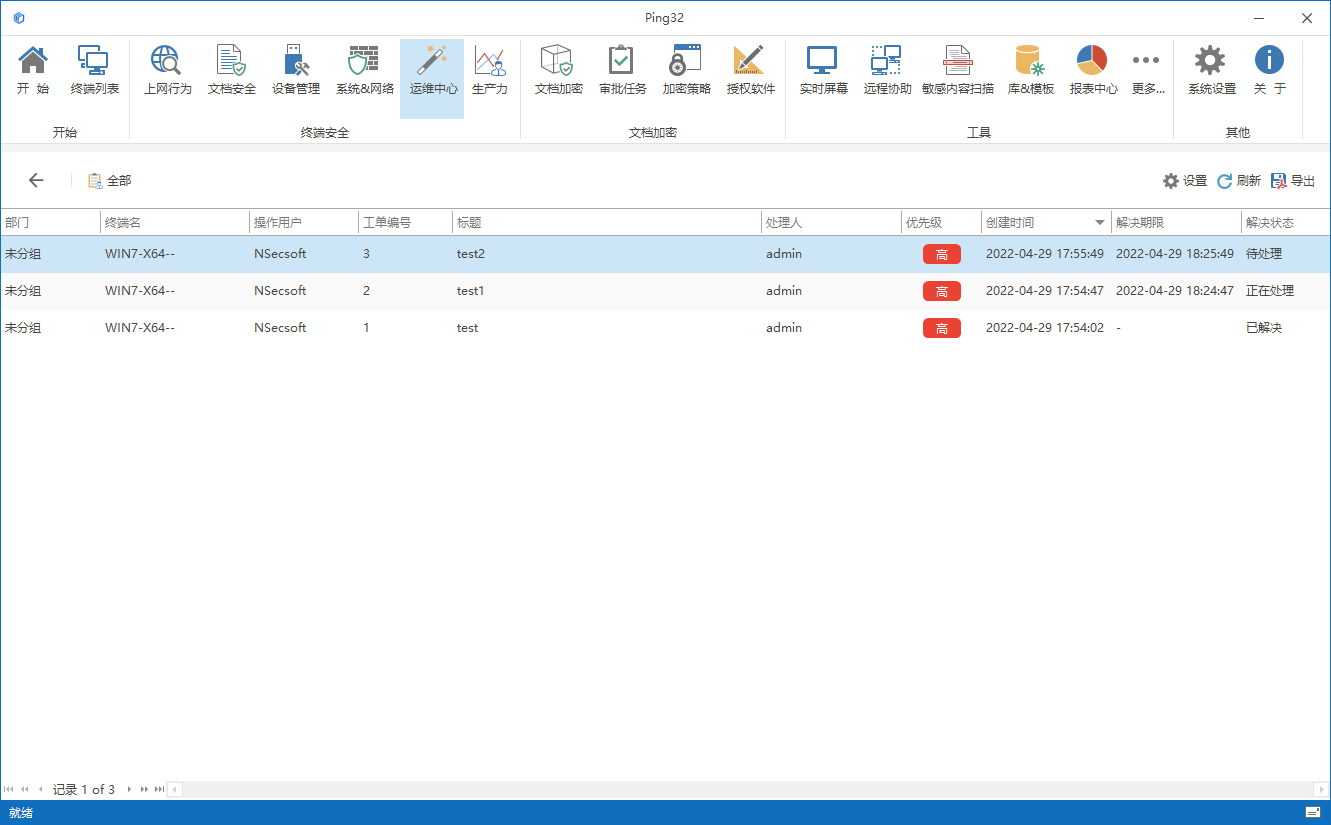The image size is (1331, 825).
Task: Go to next record in navigator
Action: (129, 790)
